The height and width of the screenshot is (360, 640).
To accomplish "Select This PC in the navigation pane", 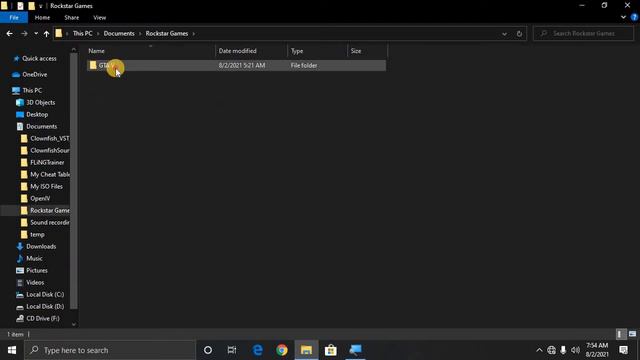I will point(32,90).
